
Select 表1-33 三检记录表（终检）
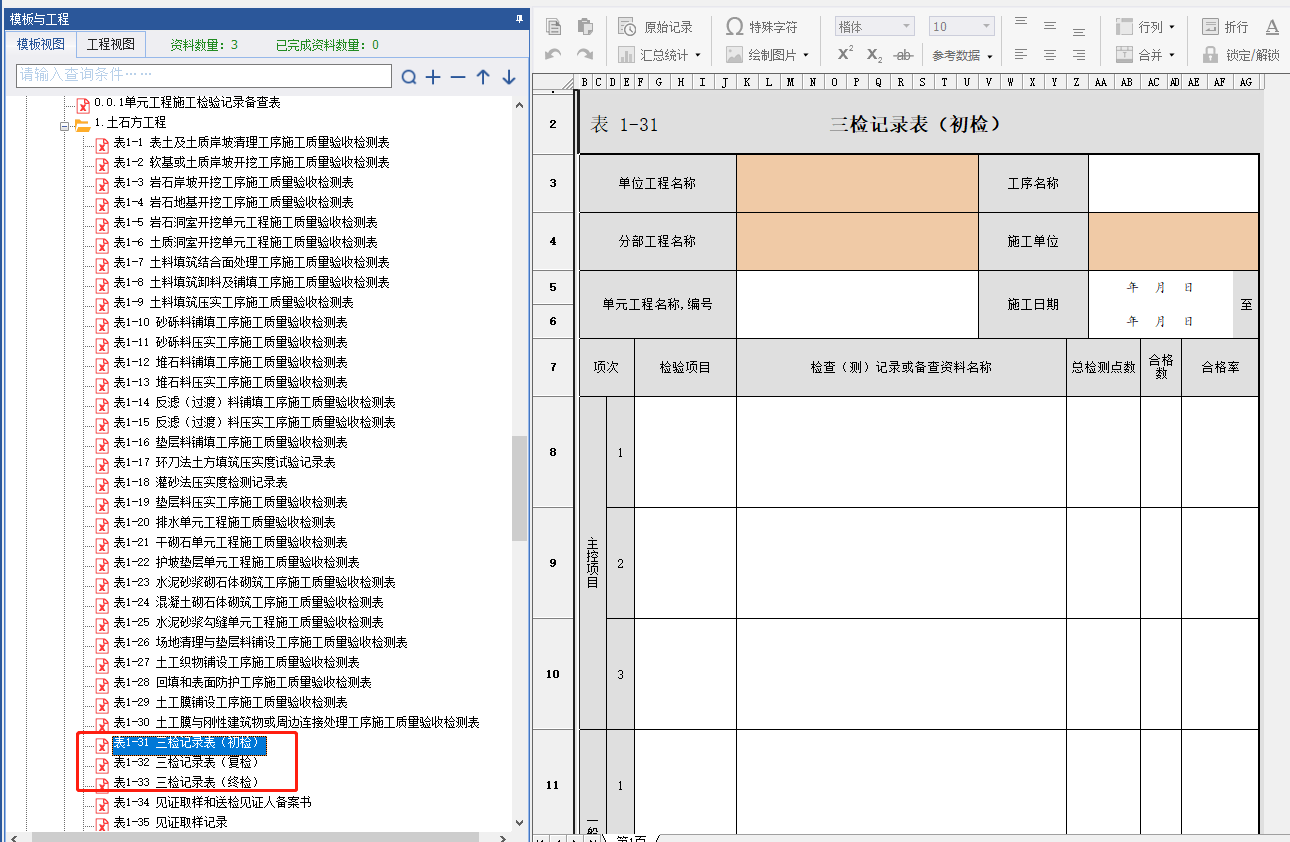[x=186, y=783]
